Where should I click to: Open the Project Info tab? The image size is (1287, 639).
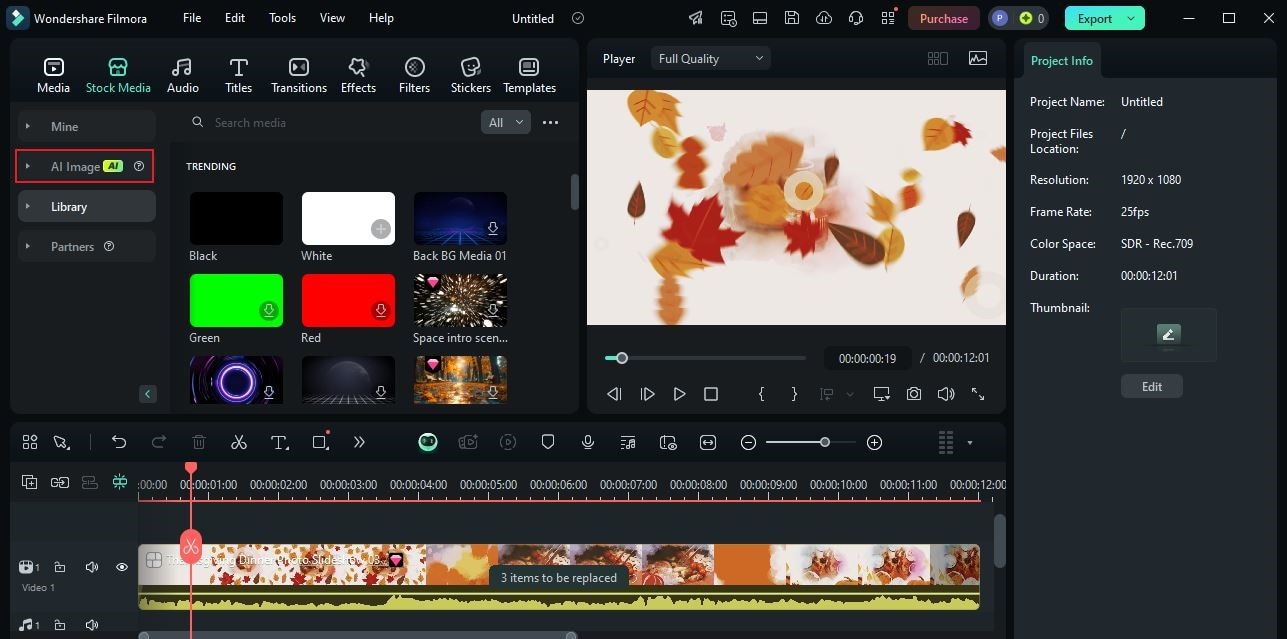(x=1061, y=60)
